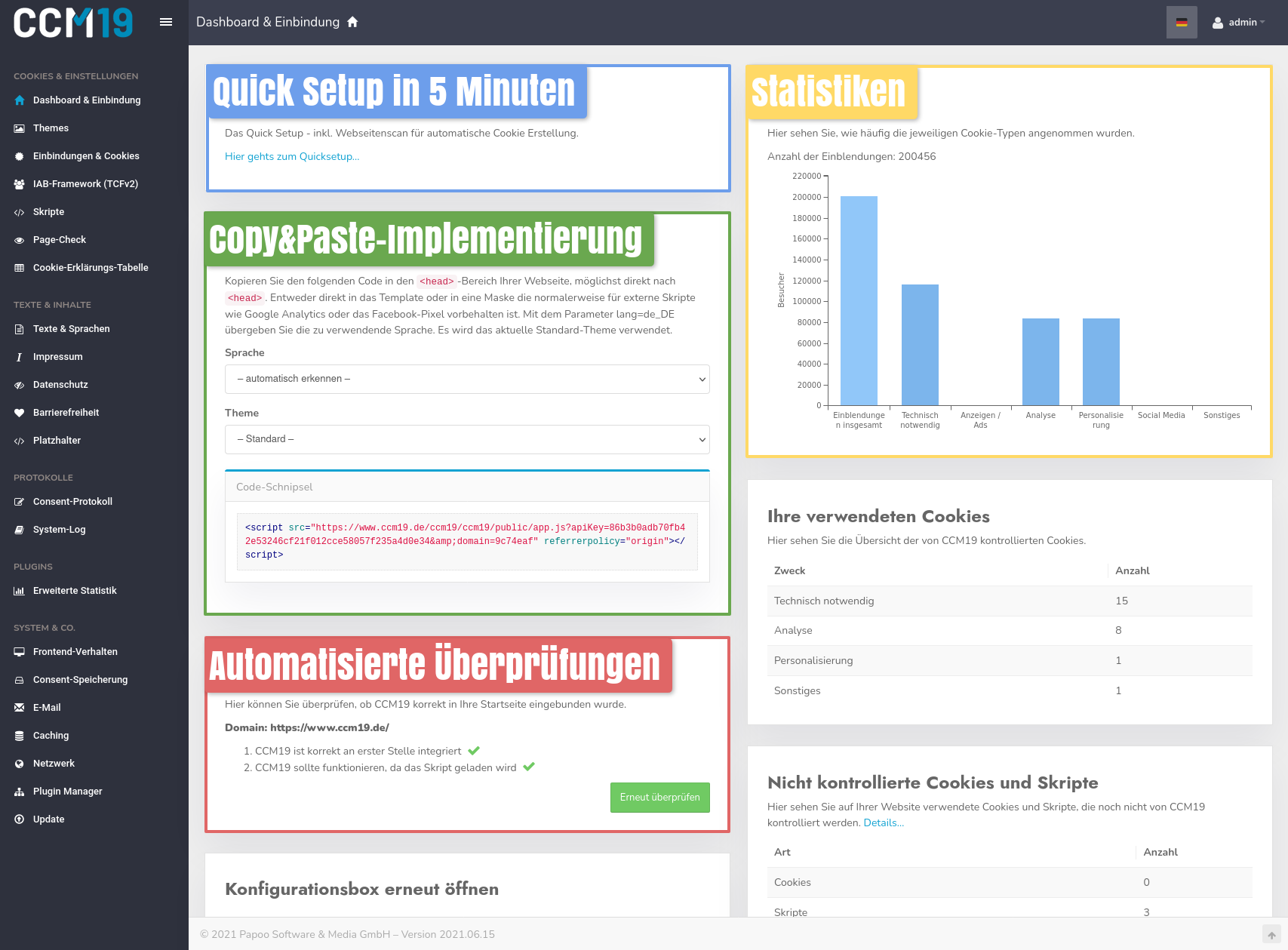Open the Theme selection dropdown
1288x950 pixels.
(467, 439)
